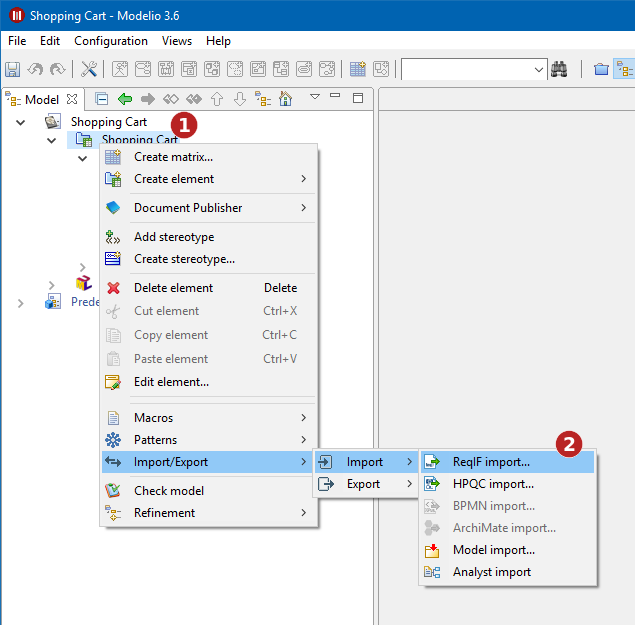Image resolution: width=635 pixels, height=625 pixels.
Task: Choose Create stereotype... in context menu
Action: pyautogui.click(x=209, y=259)
